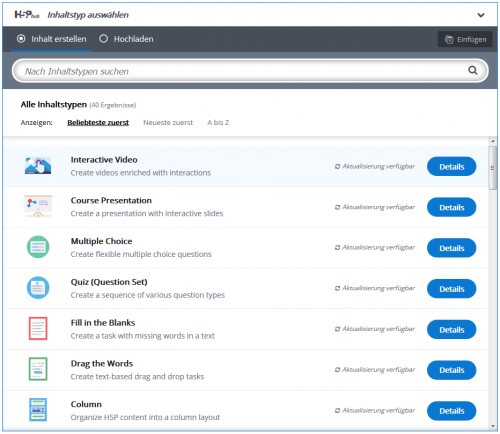Image resolution: width=500 pixels, height=434 pixels.
Task: Select the Hochladen radio option
Action: 126,39
